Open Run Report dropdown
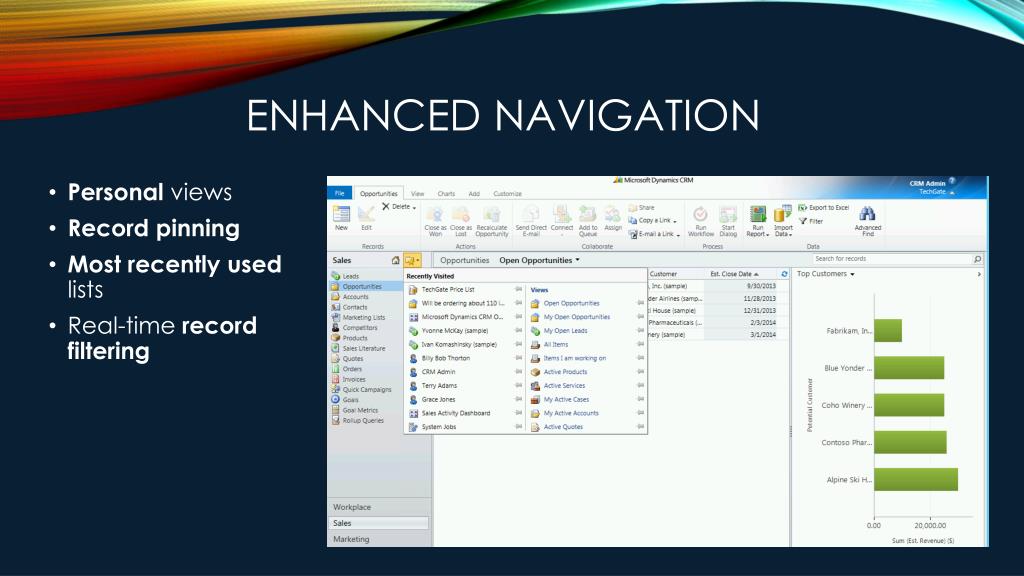The width and height of the screenshot is (1024, 576). tap(767, 234)
